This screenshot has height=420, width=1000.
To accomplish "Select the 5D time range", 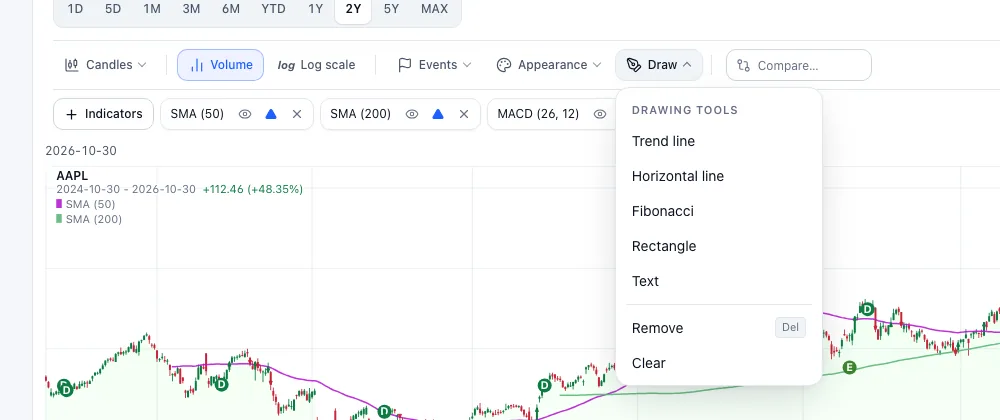I will click(x=113, y=10).
